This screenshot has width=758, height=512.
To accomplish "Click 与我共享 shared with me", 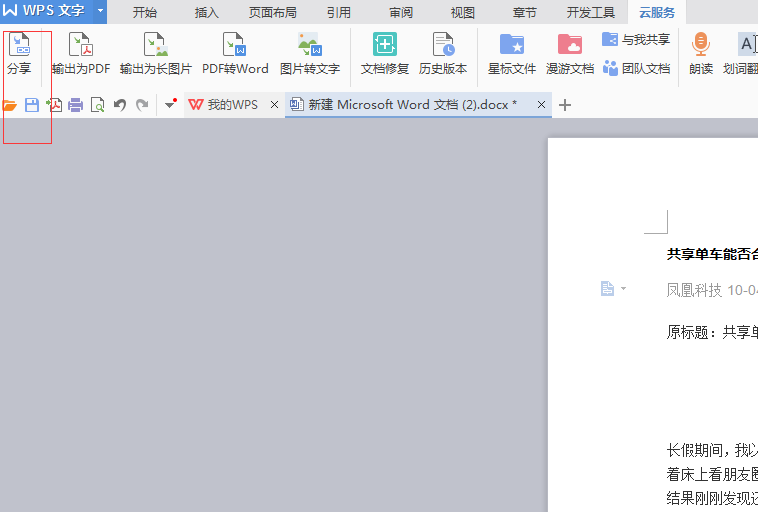I will [x=636, y=40].
